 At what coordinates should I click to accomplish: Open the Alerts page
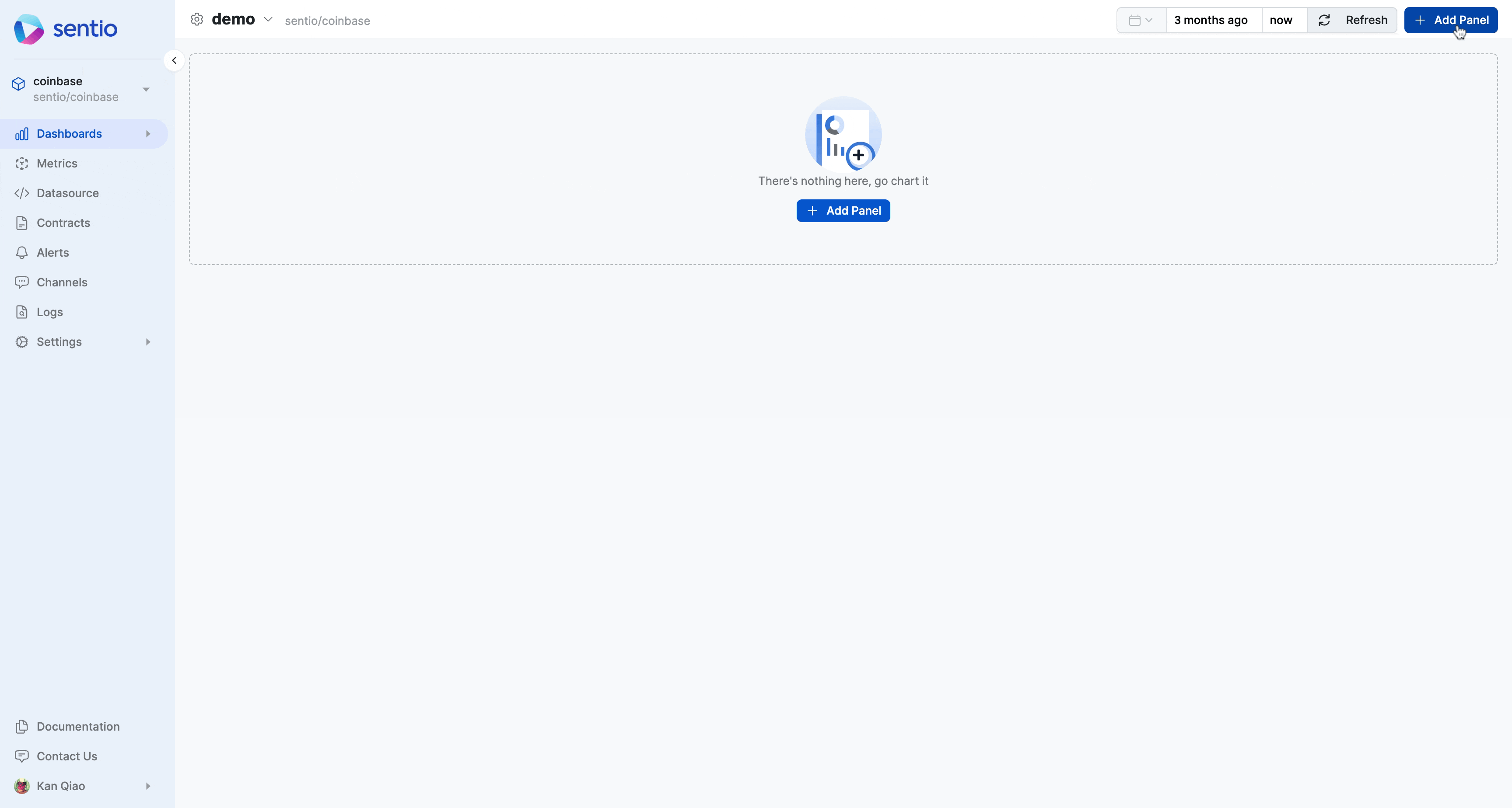point(52,252)
